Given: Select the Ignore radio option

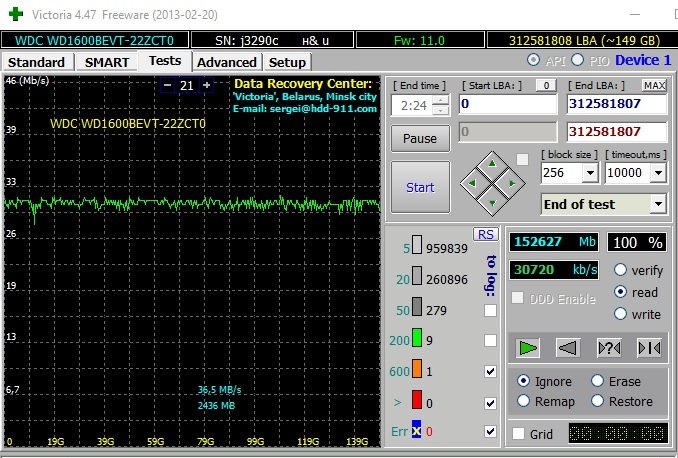Looking at the screenshot, I should pyautogui.click(x=523, y=381).
